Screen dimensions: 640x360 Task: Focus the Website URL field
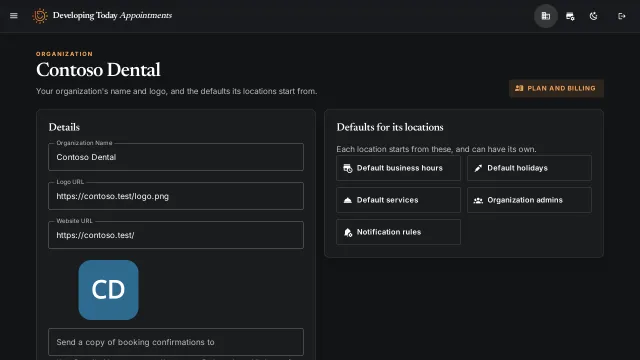tap(176, 235)
